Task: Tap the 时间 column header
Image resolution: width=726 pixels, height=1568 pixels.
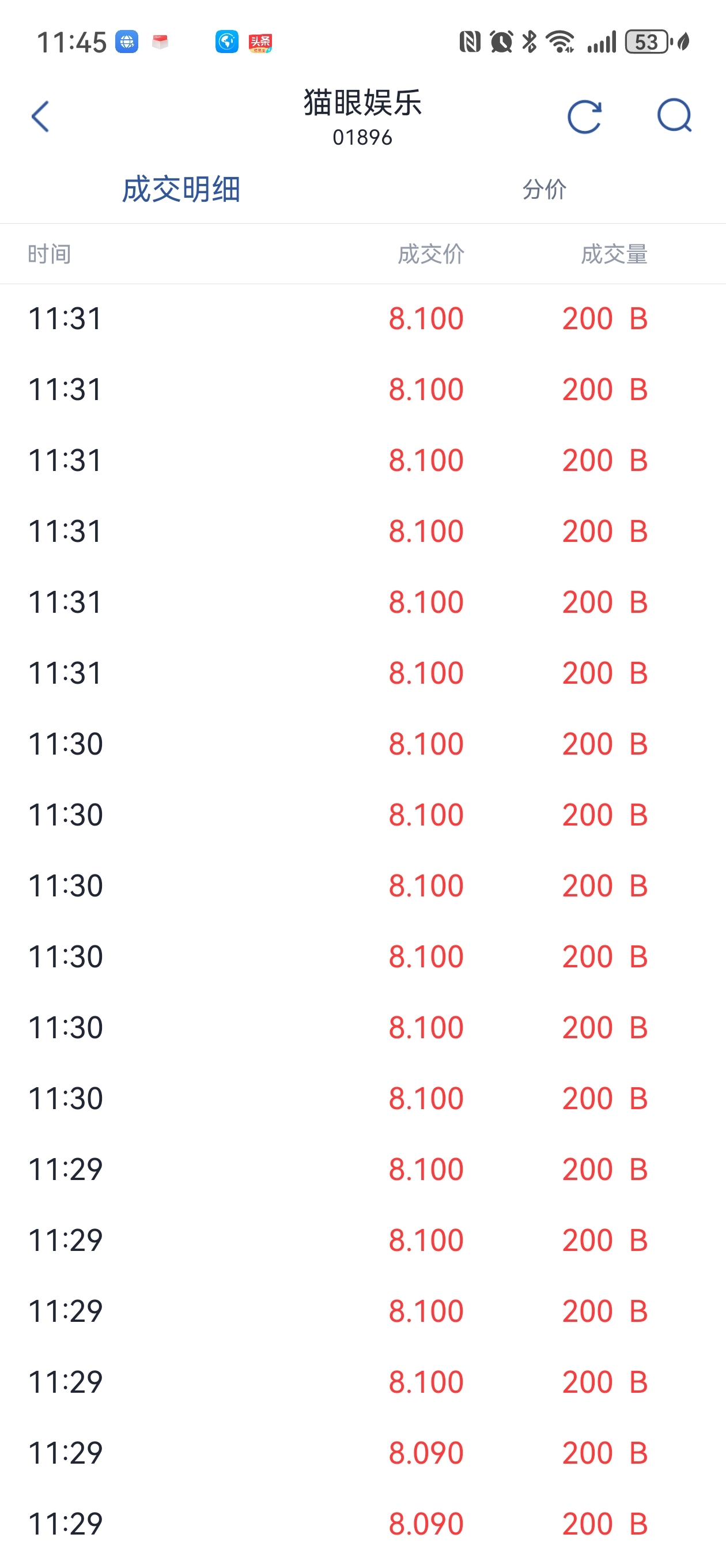Action: click(50, 254)
